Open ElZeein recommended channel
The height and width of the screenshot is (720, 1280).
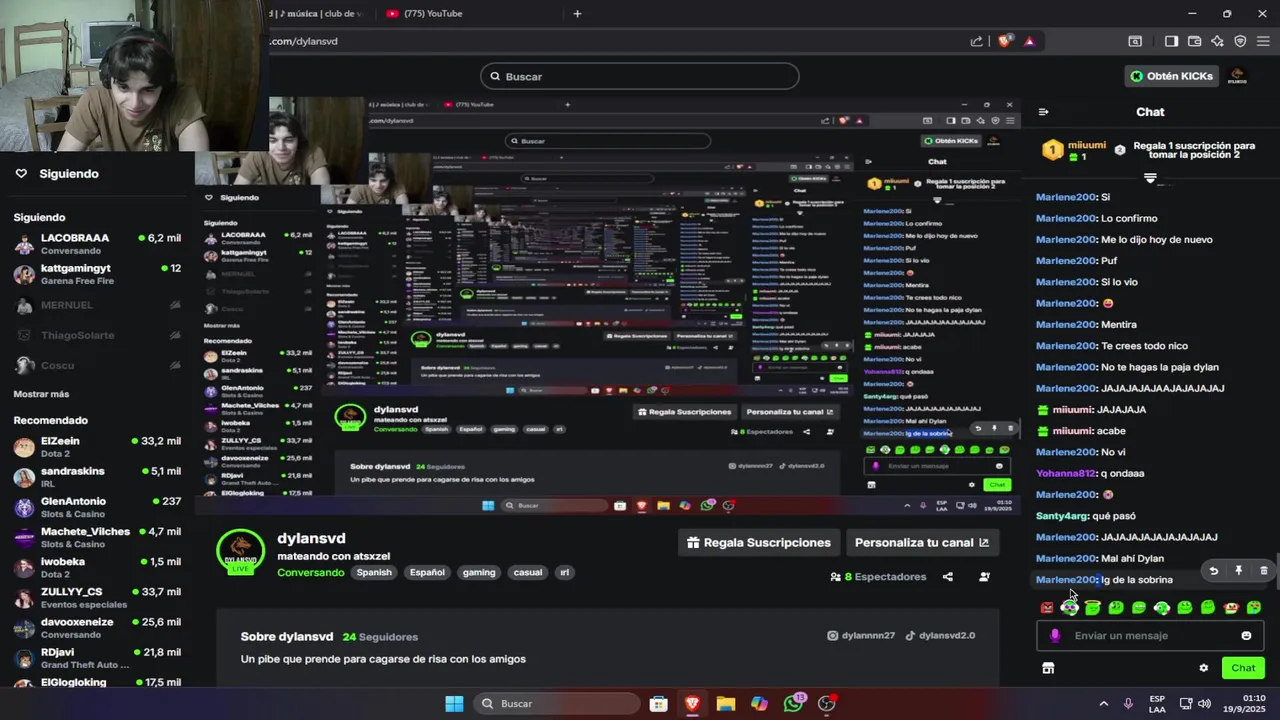click(x=97, y=447)
